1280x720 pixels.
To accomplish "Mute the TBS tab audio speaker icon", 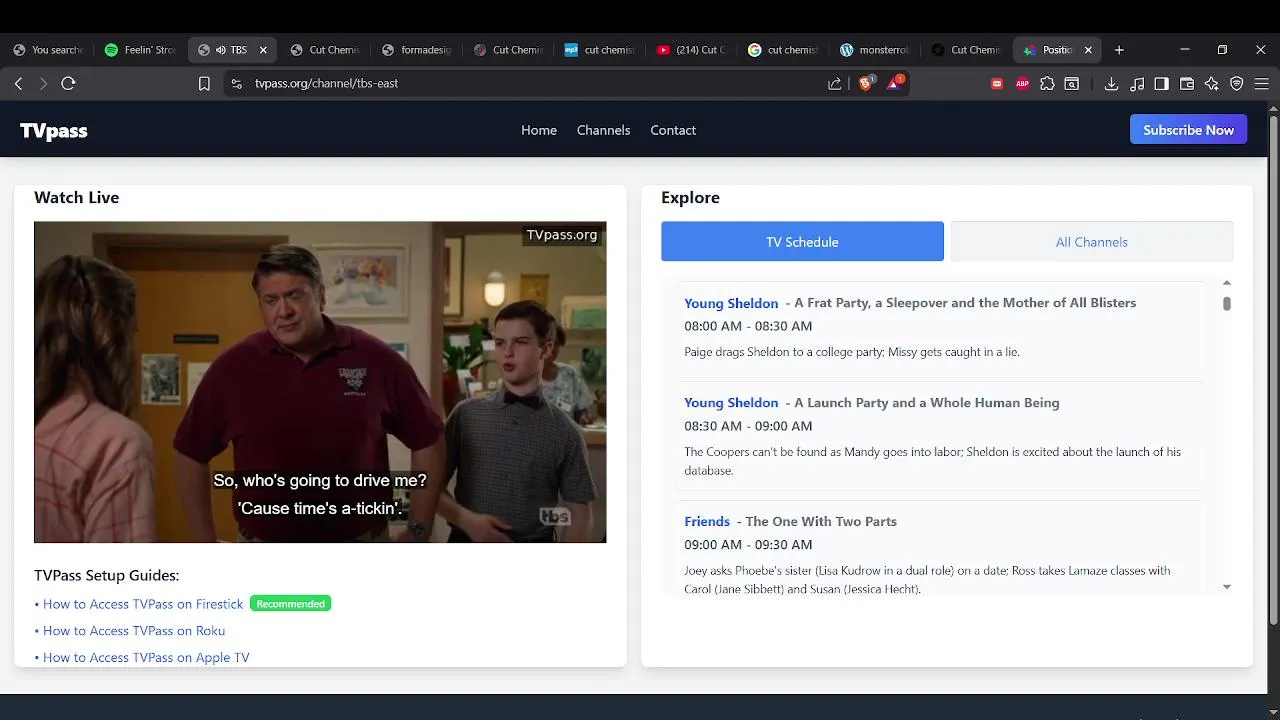I will pyautogui.click(x=221, y=50).
